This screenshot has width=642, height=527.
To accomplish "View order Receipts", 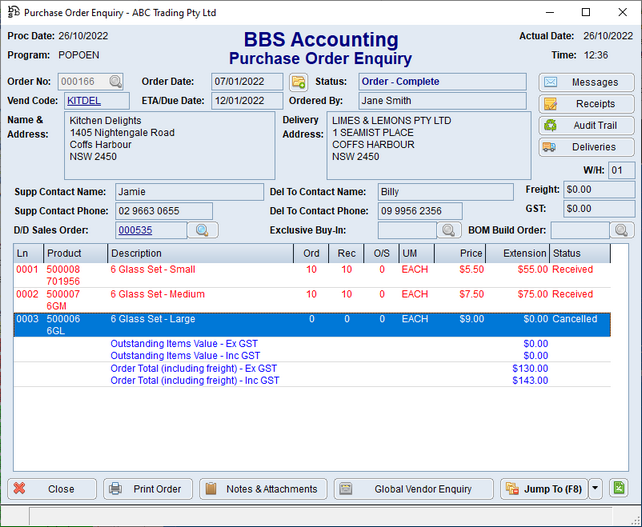I will coord(587,104).
